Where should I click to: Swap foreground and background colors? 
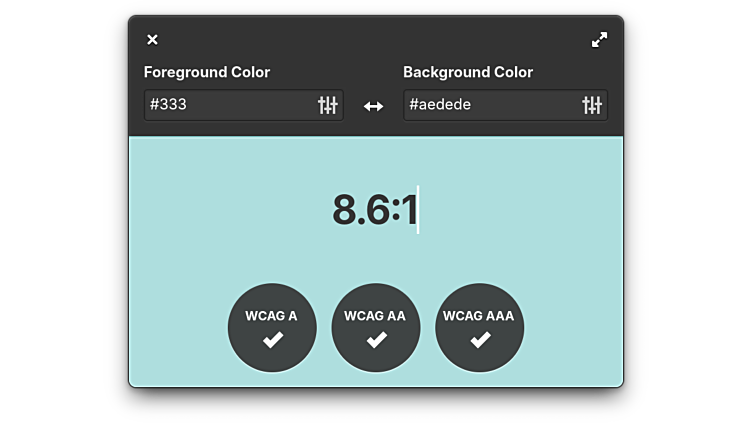pyautogui.click(x=373, y=106)
